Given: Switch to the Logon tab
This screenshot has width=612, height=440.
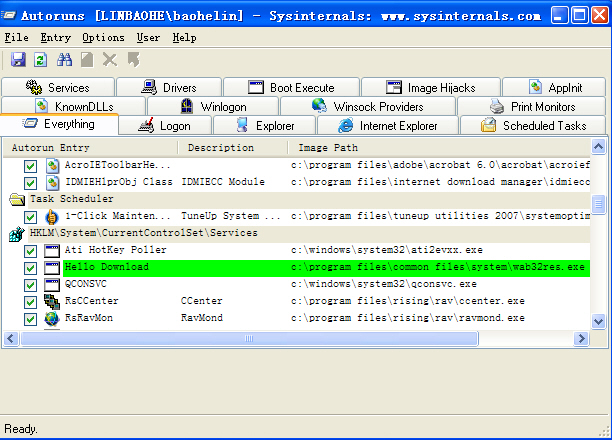Looking at the screenshot, I should click(x=165, y=125).
